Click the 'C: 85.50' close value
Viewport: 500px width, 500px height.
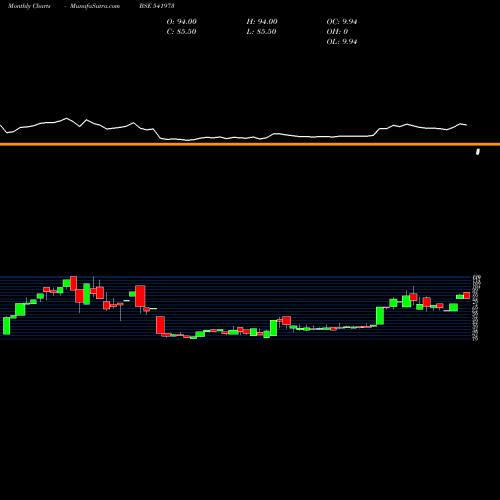[x=181, y=32]
